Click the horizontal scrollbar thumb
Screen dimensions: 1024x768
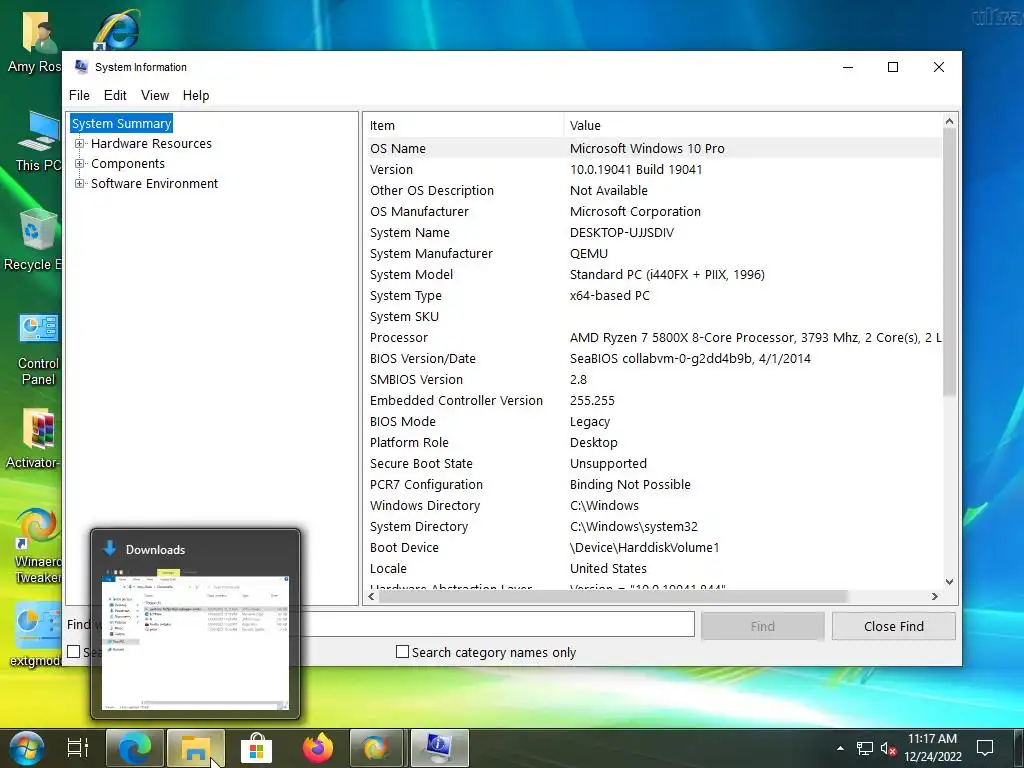click(613, 596)
